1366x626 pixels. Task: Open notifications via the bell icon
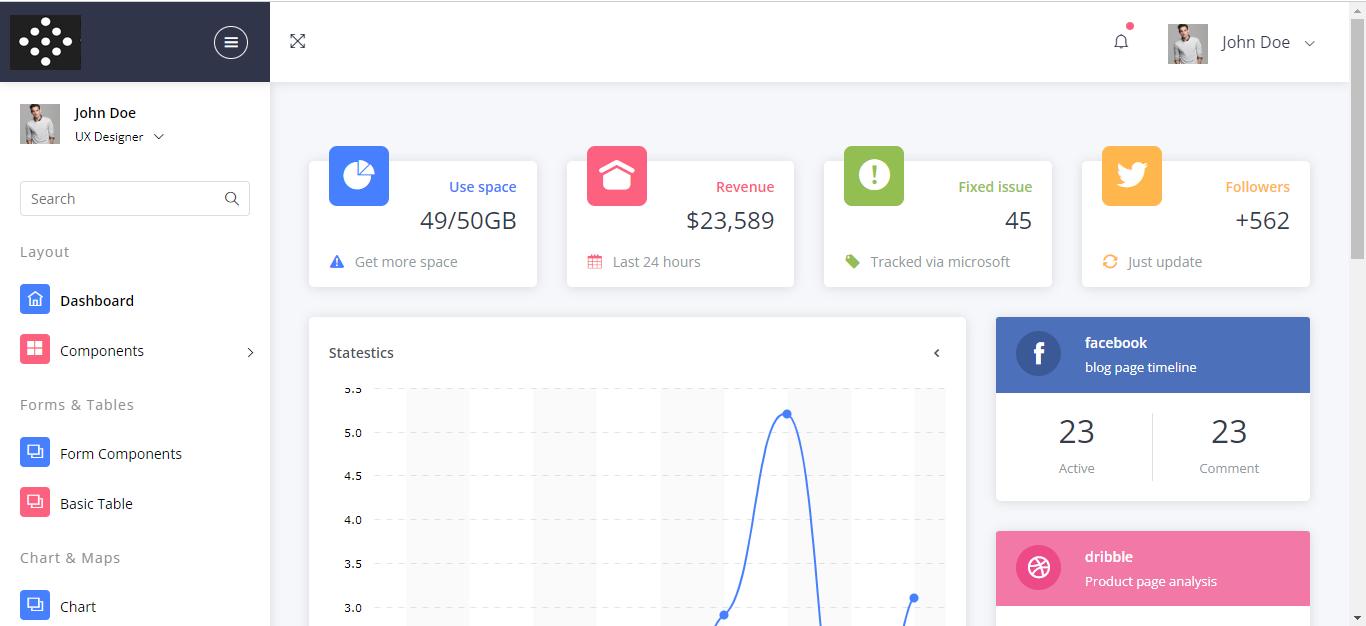point(1121,42)
